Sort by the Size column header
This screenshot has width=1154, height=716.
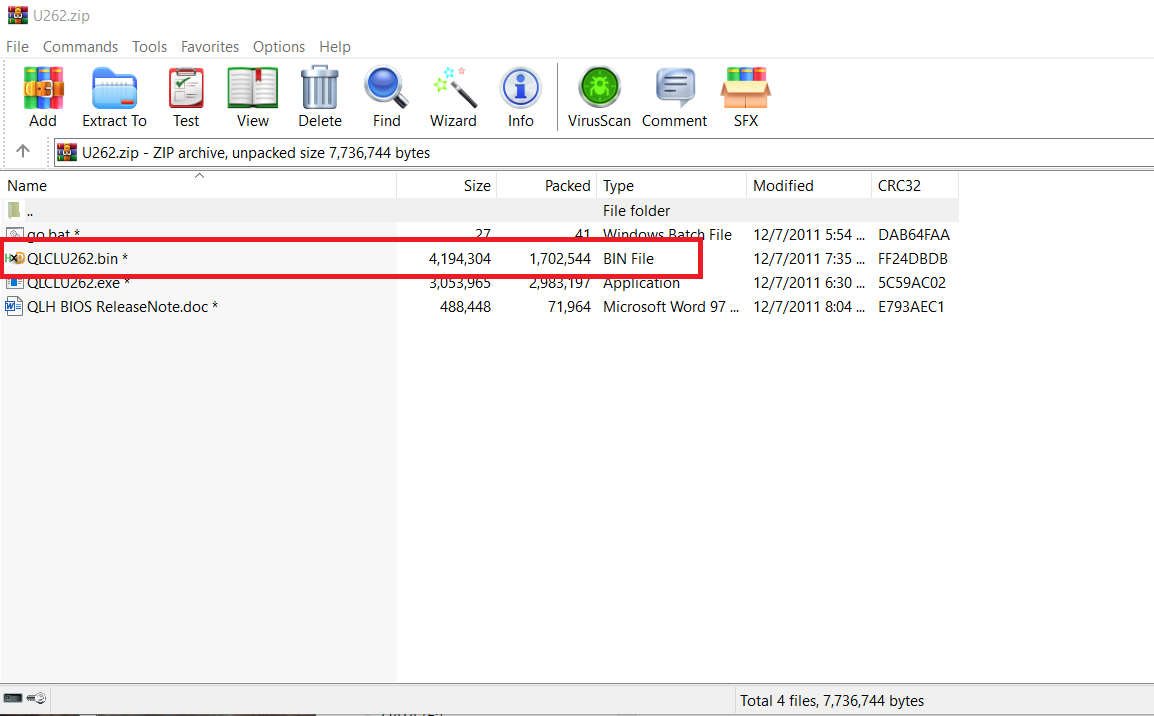pyautogui.click(x=447, y=185)
